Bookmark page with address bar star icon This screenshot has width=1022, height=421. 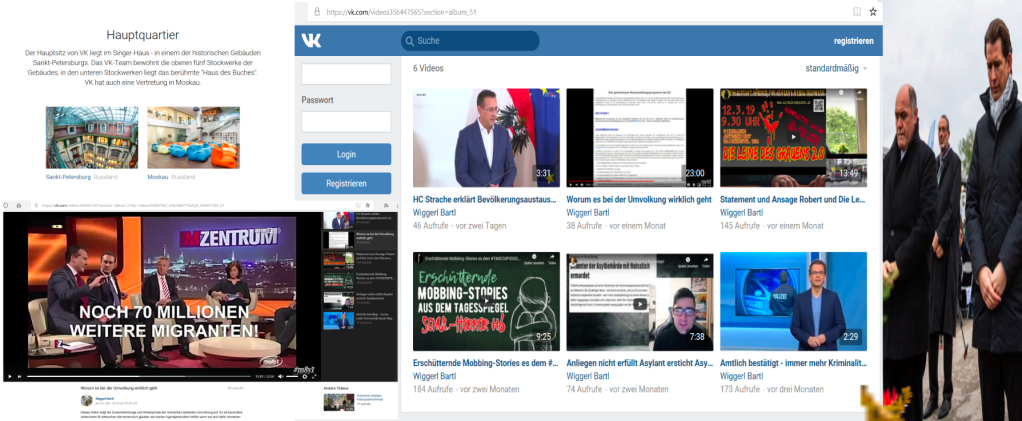click(872, 12)
